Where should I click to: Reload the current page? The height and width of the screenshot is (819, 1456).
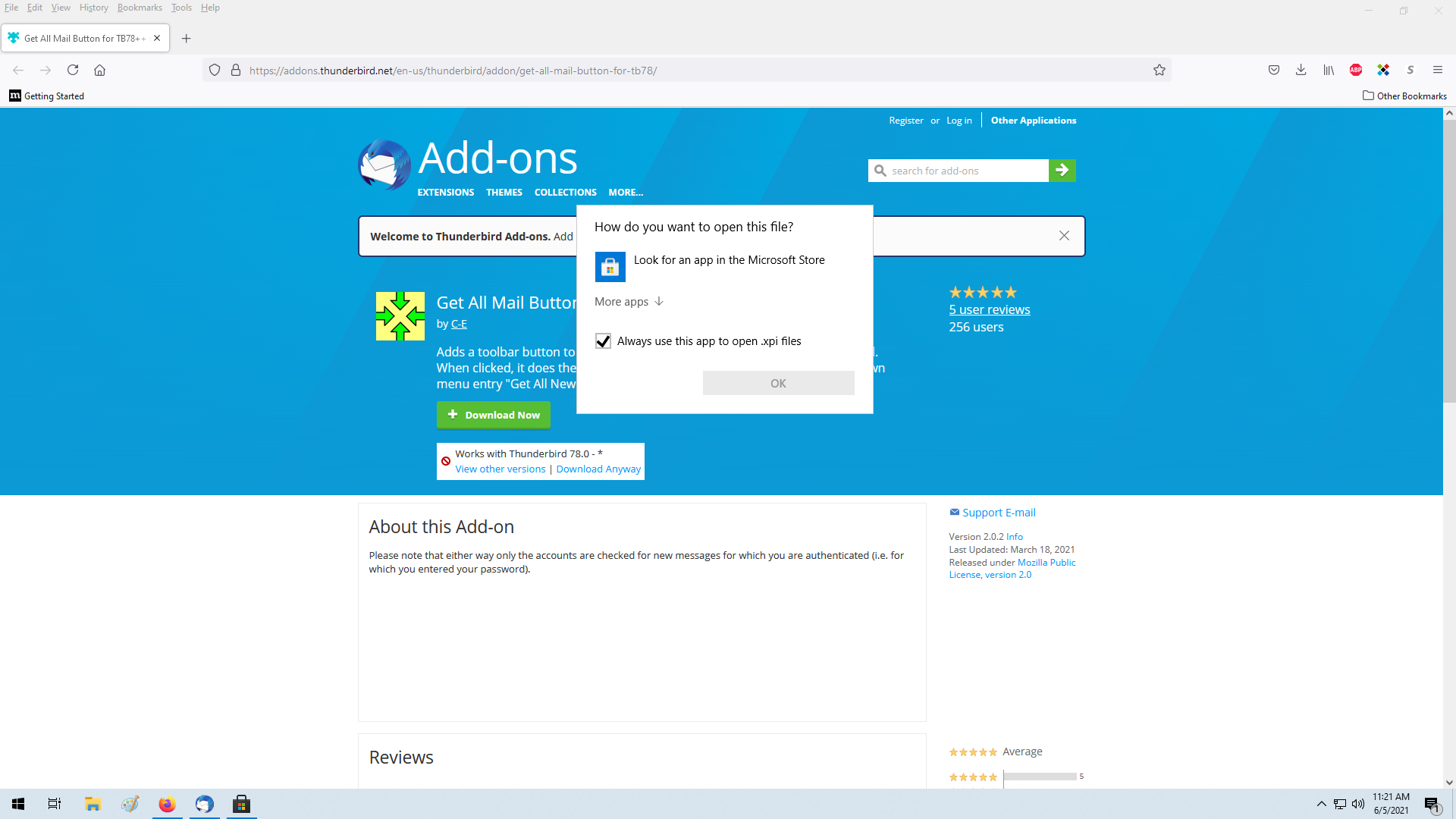click(73, 70)
